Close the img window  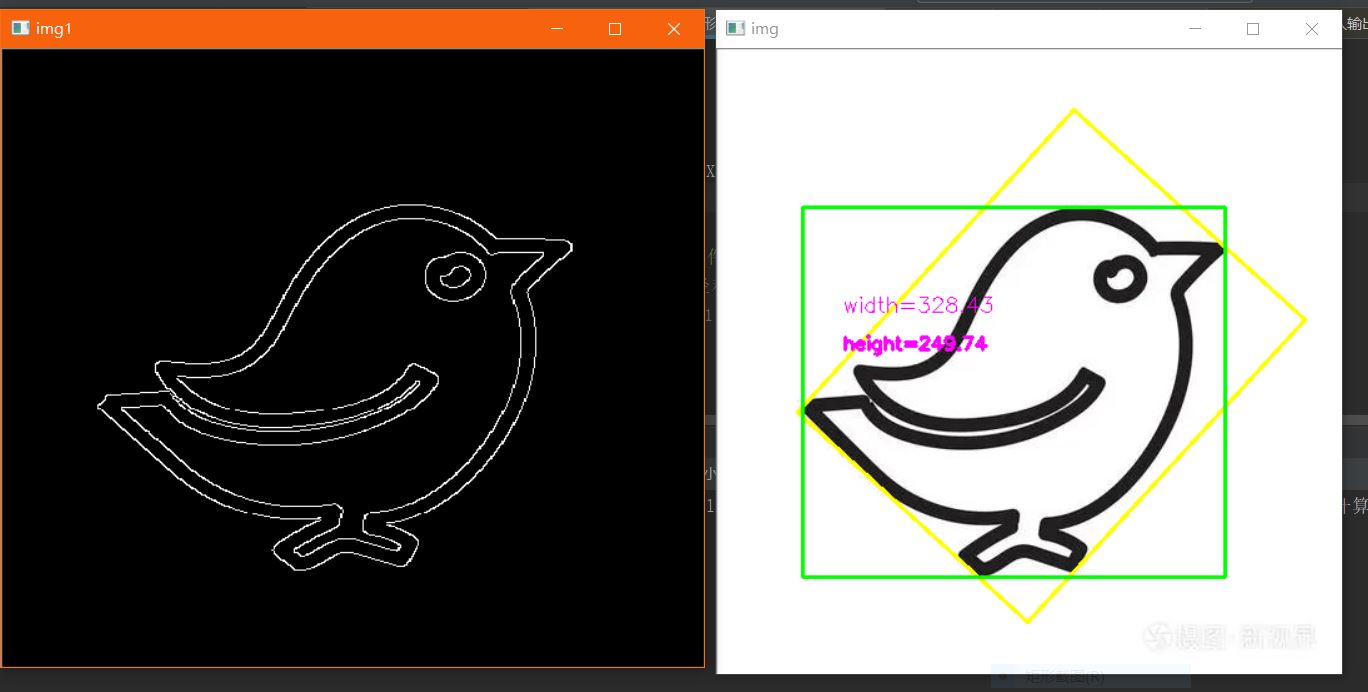[1312, 29]
